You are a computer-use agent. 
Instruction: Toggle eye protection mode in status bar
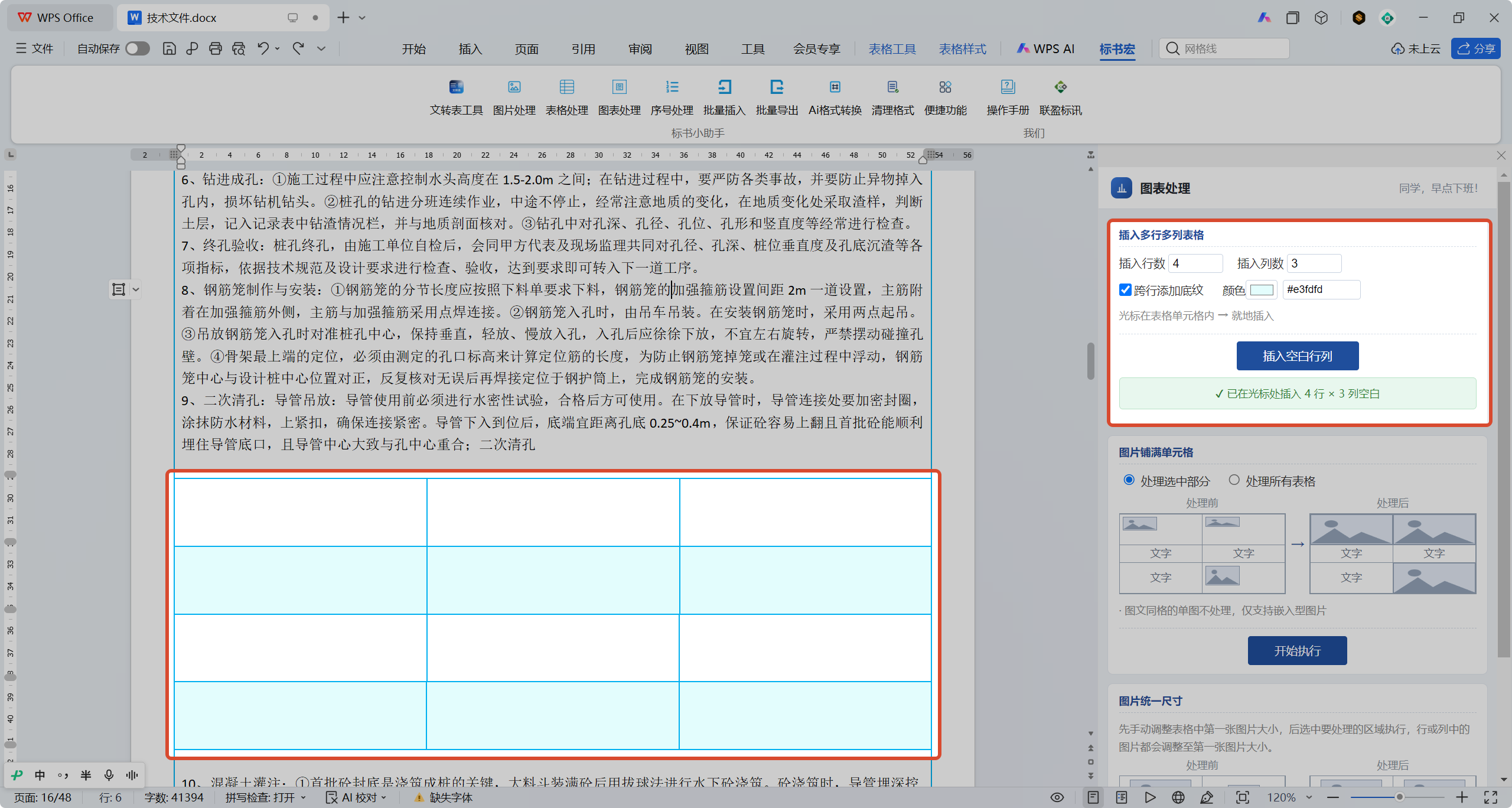1057,797
